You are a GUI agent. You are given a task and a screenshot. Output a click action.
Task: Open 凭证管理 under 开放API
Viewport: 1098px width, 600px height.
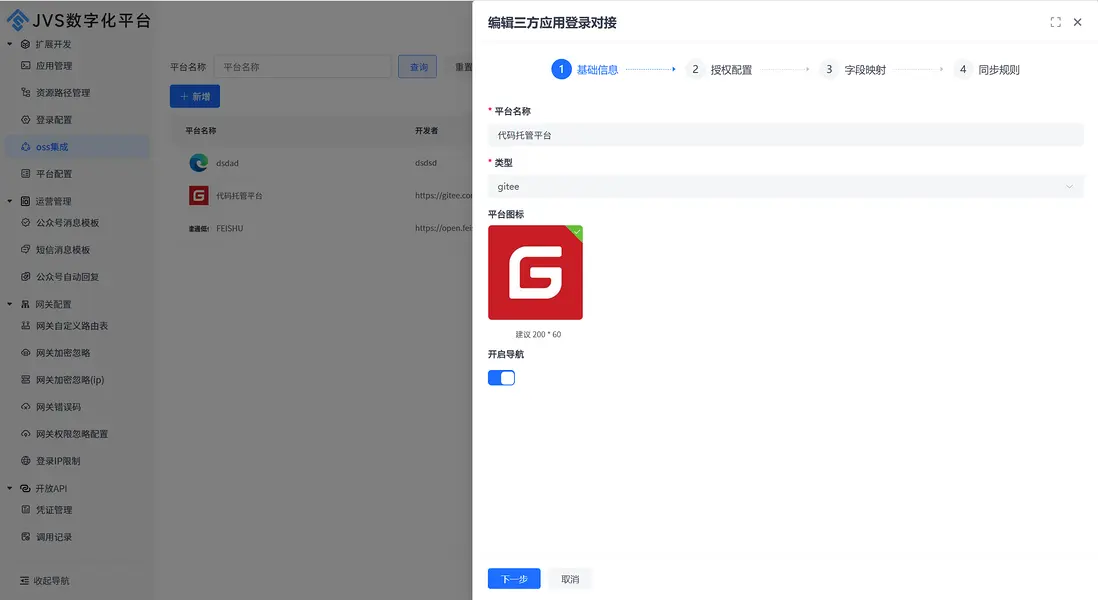click(x=50, y=509)
